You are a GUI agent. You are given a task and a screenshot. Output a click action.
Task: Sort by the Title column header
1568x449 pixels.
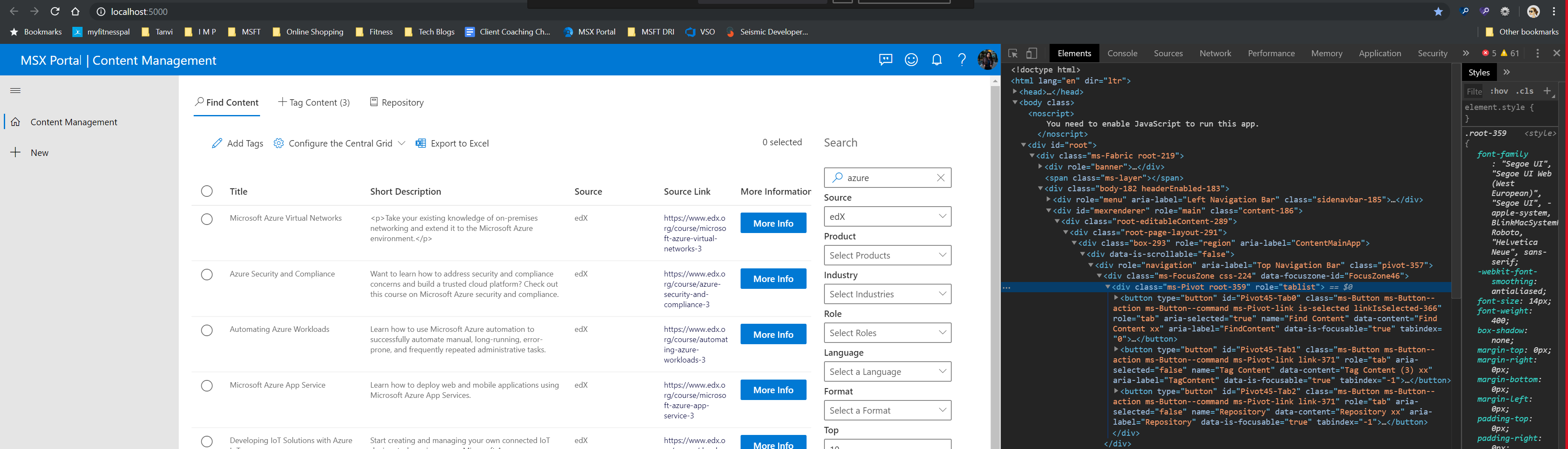(239, 191)
